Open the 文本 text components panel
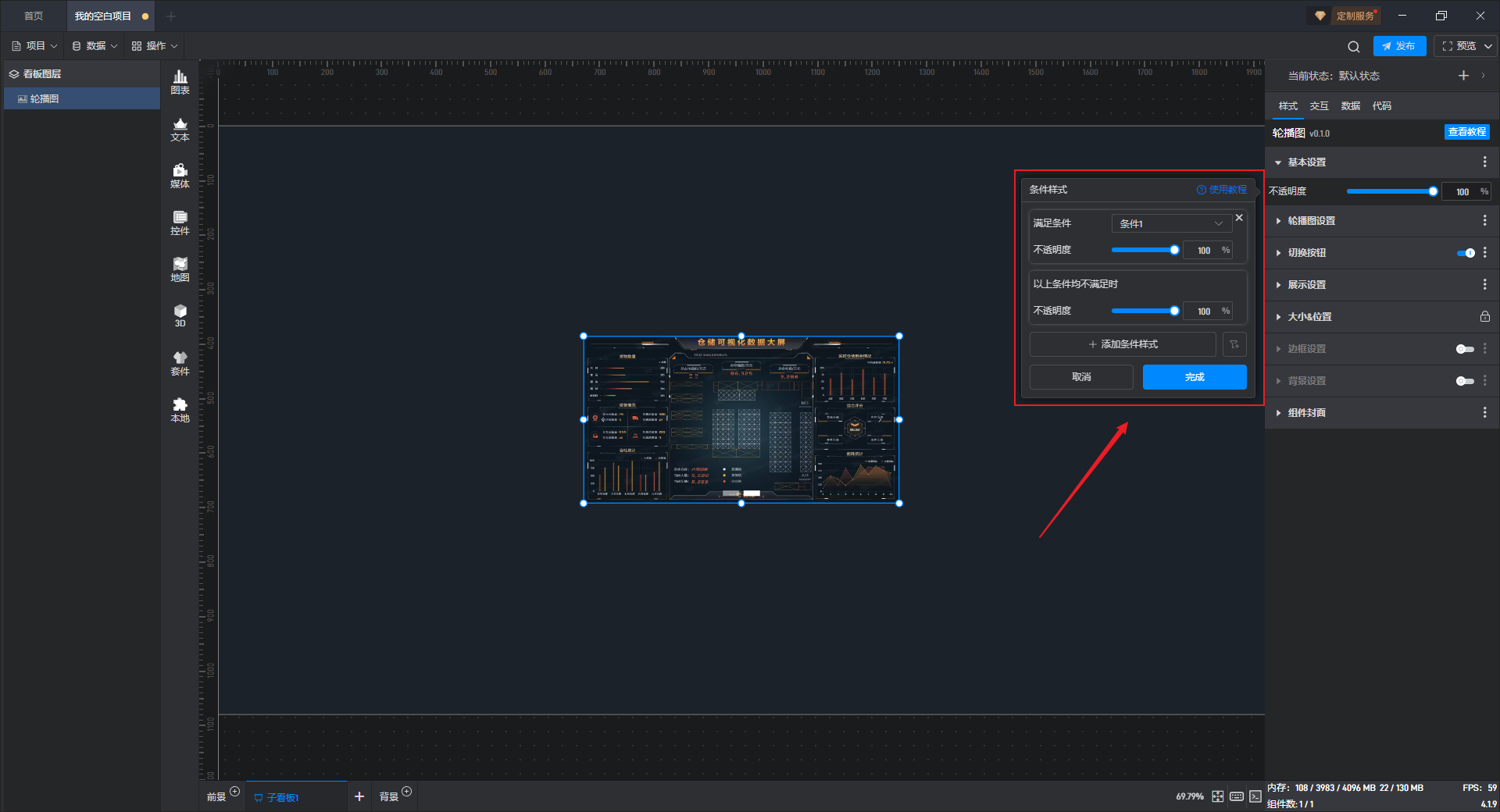The image size is (1500, 812). [180, 129]
